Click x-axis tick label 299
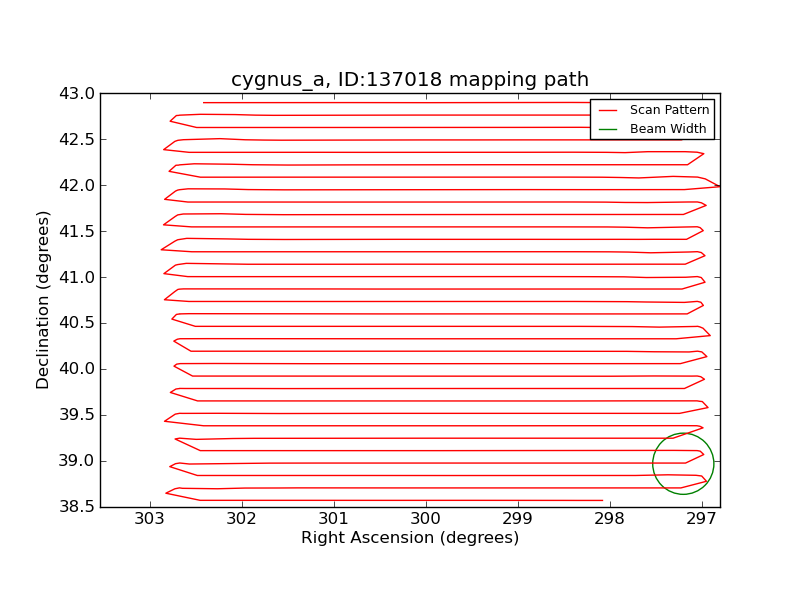800x600 pixels. tap(517, 518)
